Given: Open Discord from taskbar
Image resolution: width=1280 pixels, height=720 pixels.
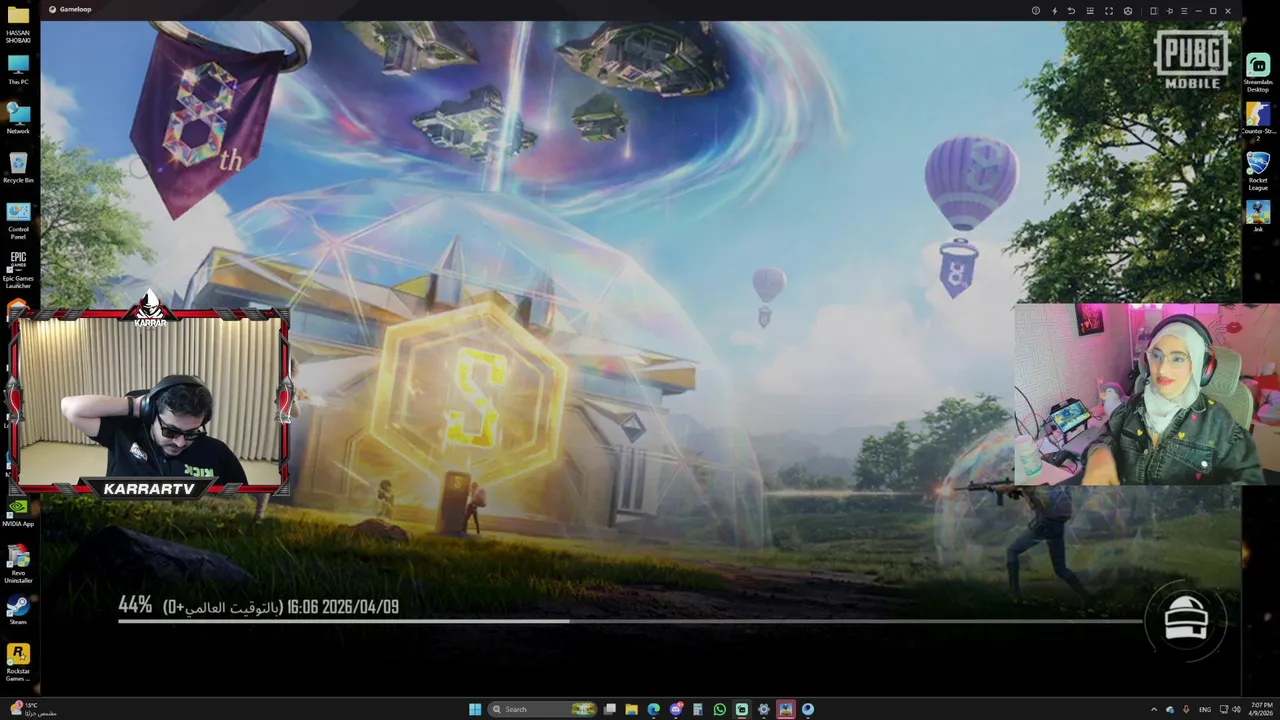Looking at the screenshot, I should [x=676, y=709].
